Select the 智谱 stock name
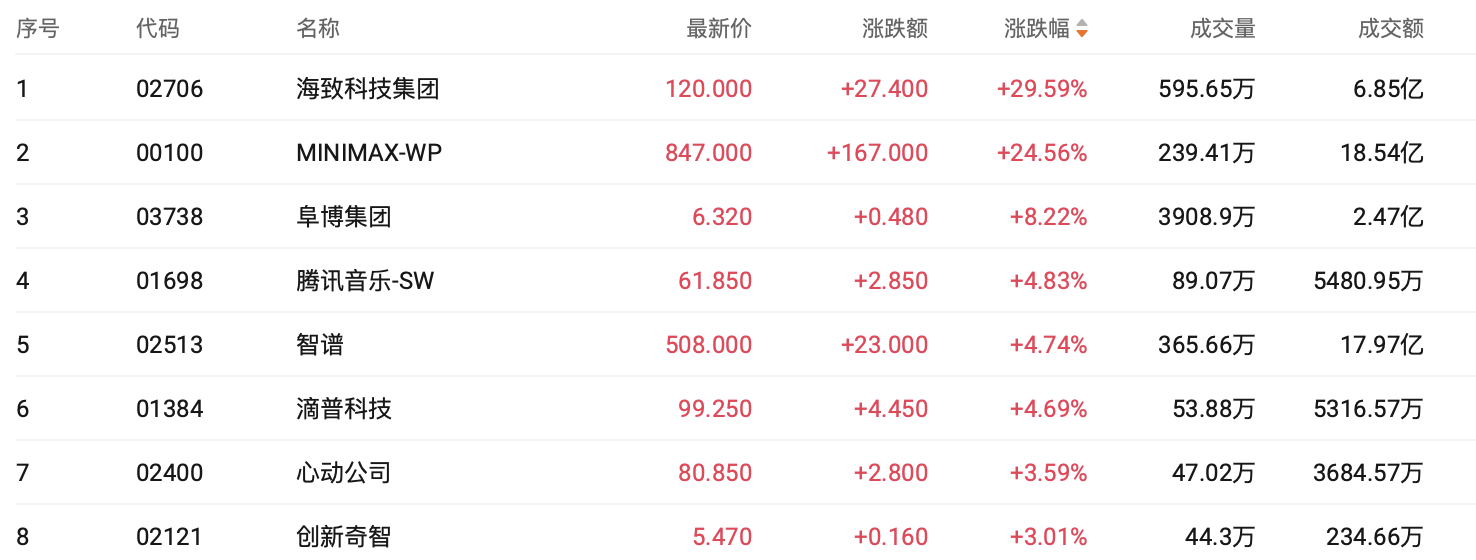Screen dimensions: 1476x560 (320, 345)
